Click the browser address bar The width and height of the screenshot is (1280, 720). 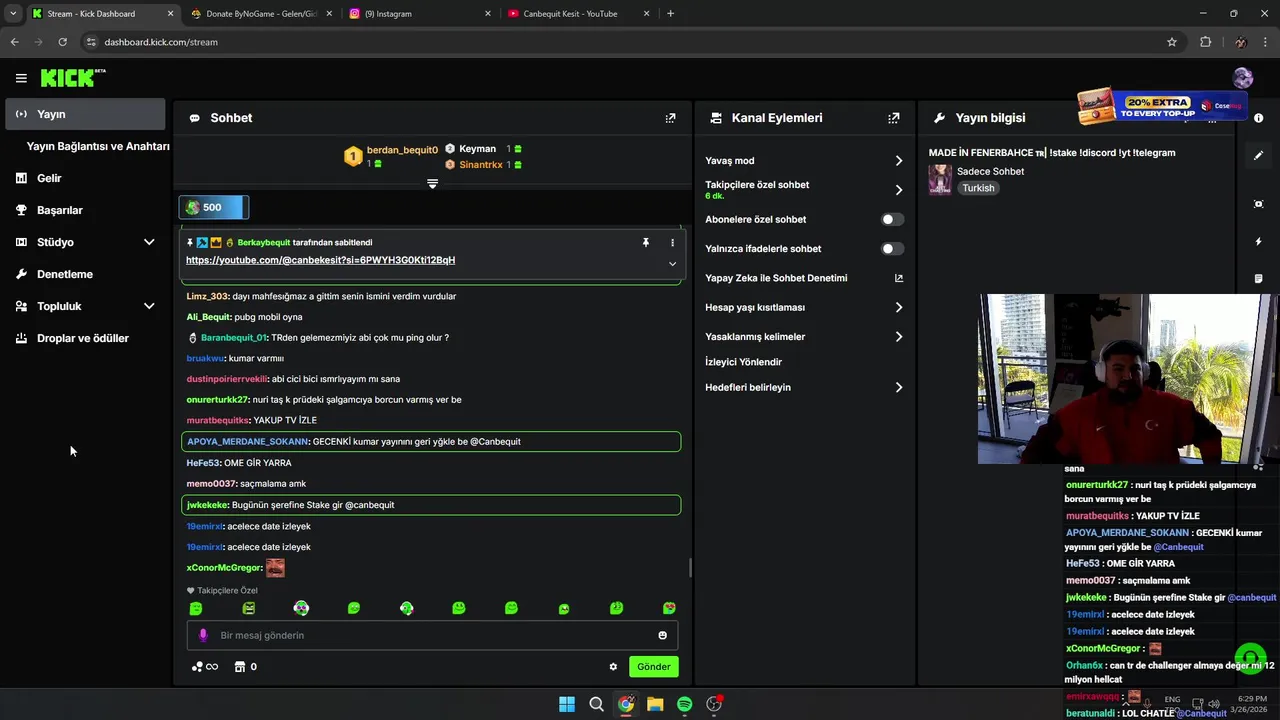tap(620, 42)
